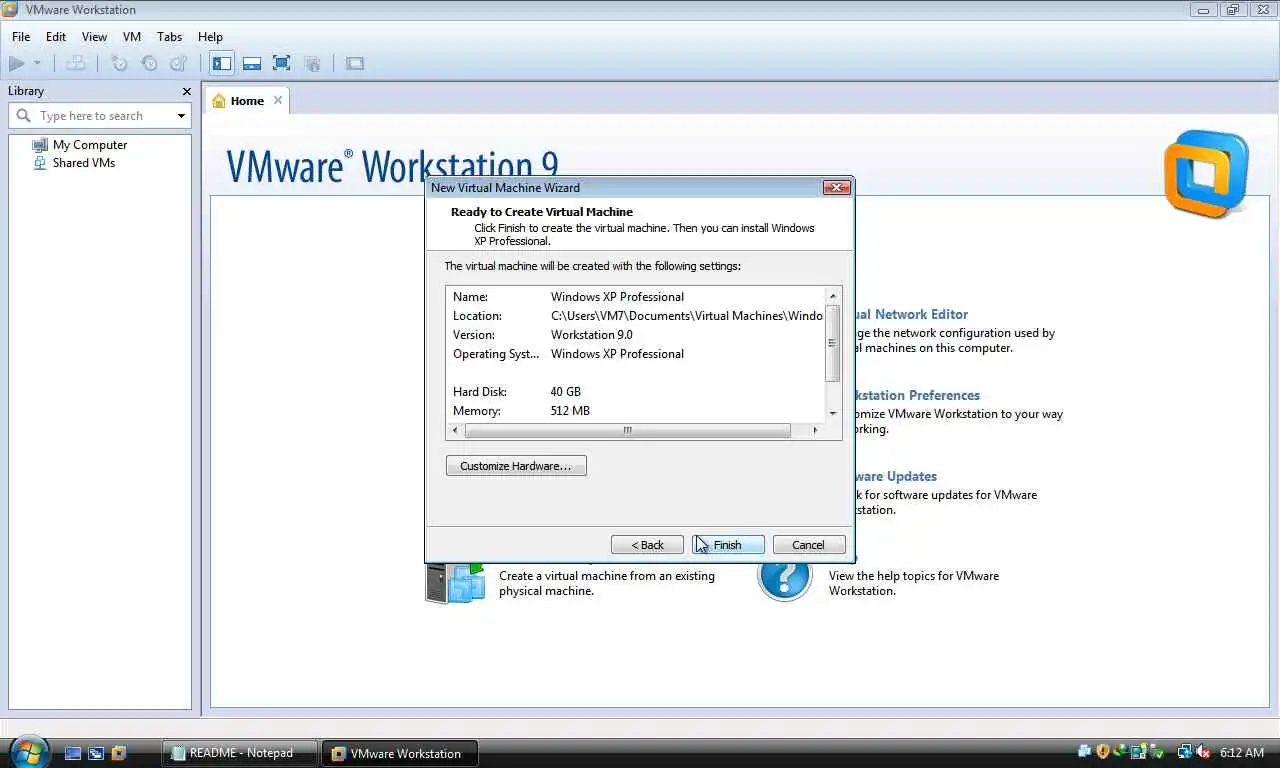1280x768 pixels.
Task: Select My Computer in Library tree
Action: 90,144
